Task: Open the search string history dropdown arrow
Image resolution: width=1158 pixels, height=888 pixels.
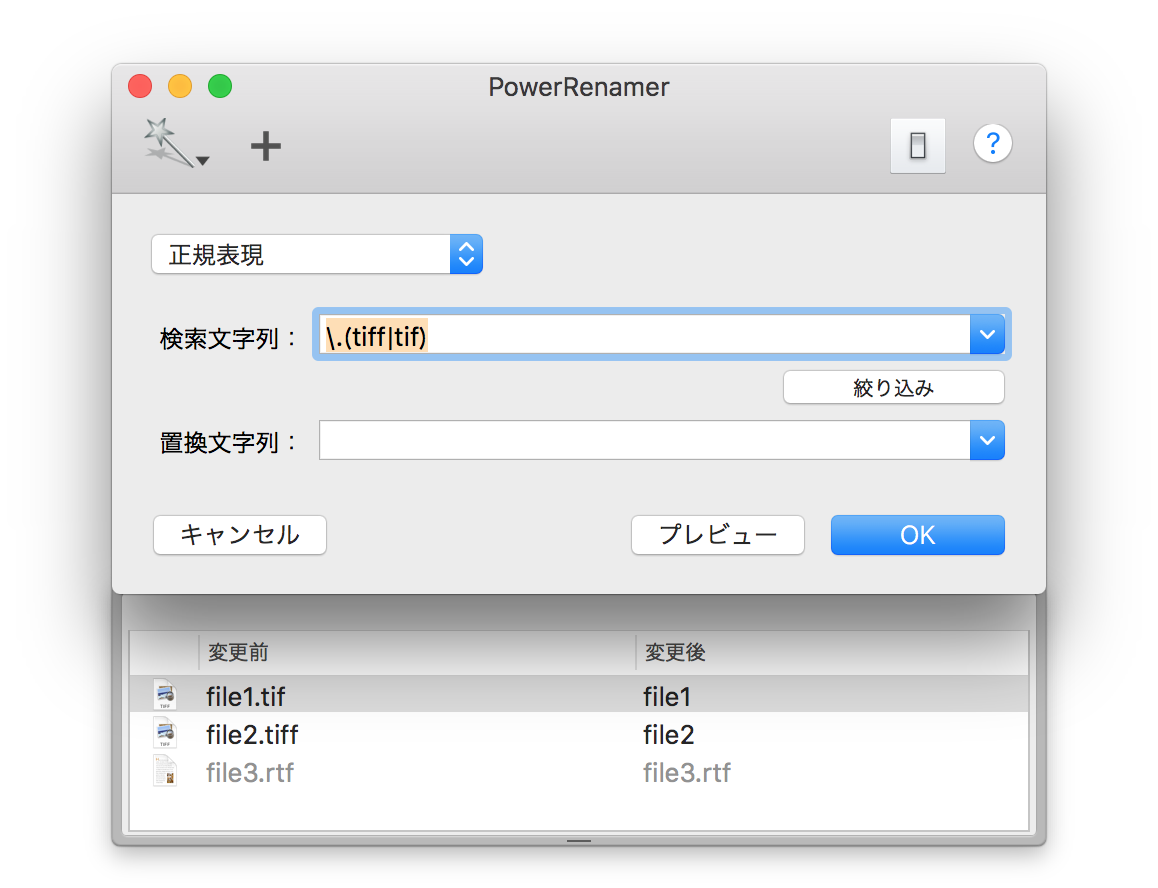Action: pyautogui.click(x=986, y=334)
